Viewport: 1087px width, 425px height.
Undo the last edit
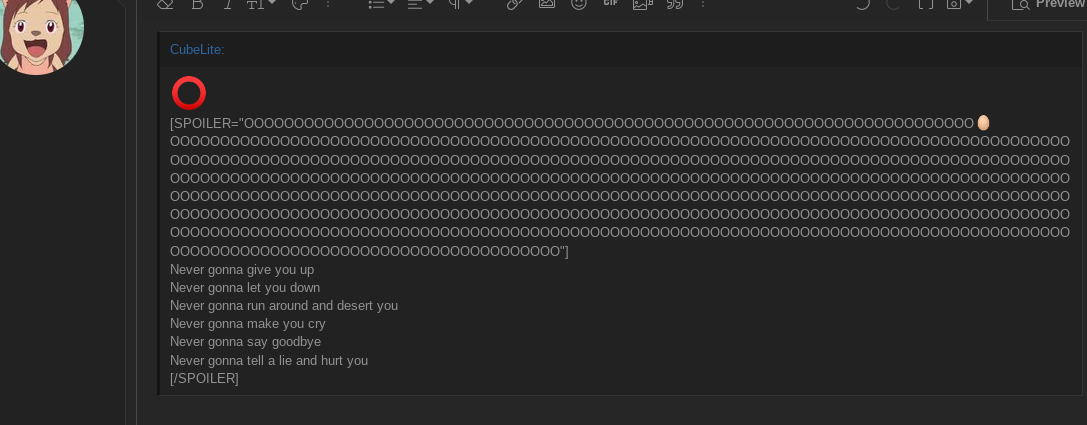[862, 3]
